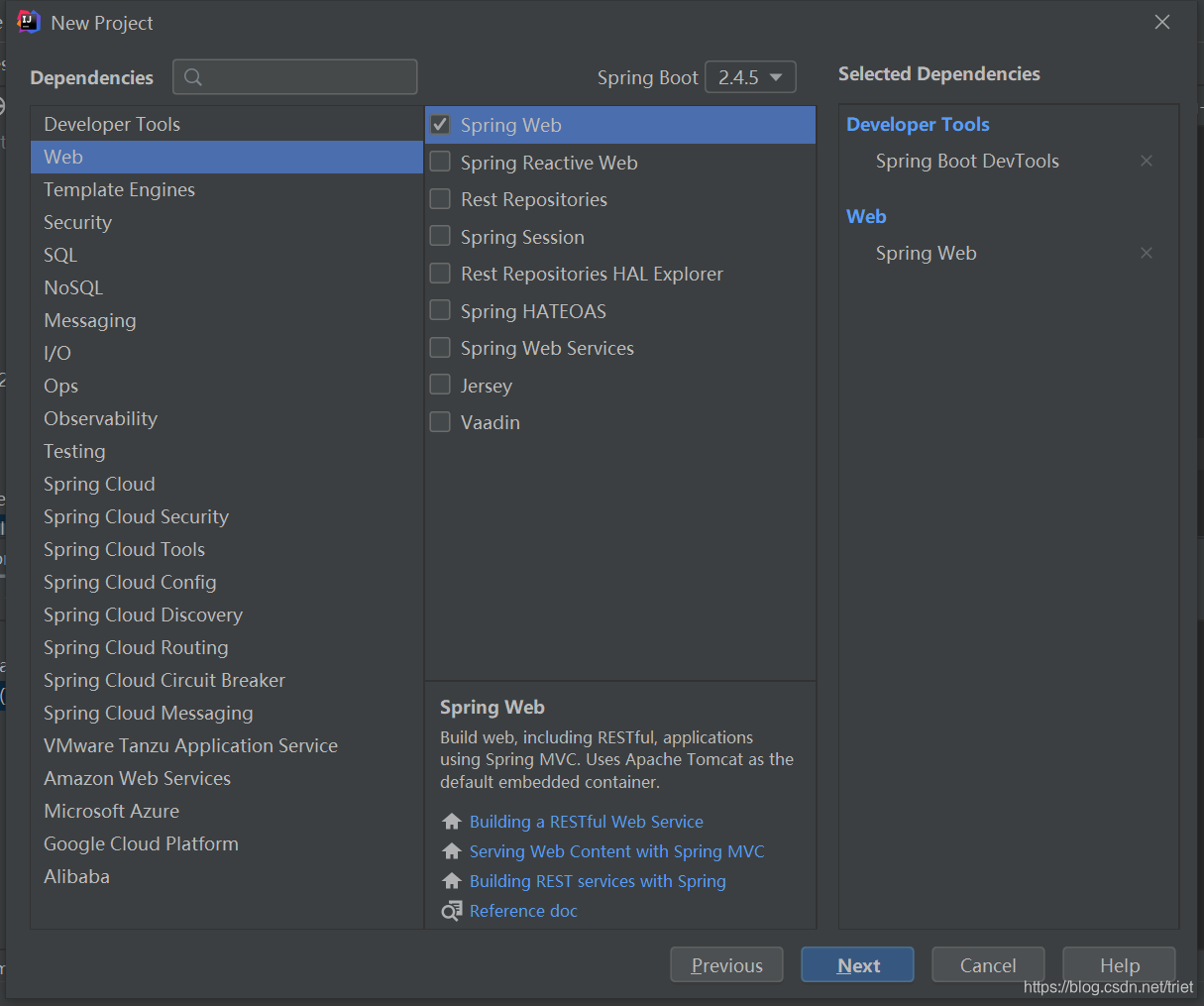Viewport: 1204px width, 1006px height.
Task: Close the New Project dialog
Action: click(x=1162, y=22)
